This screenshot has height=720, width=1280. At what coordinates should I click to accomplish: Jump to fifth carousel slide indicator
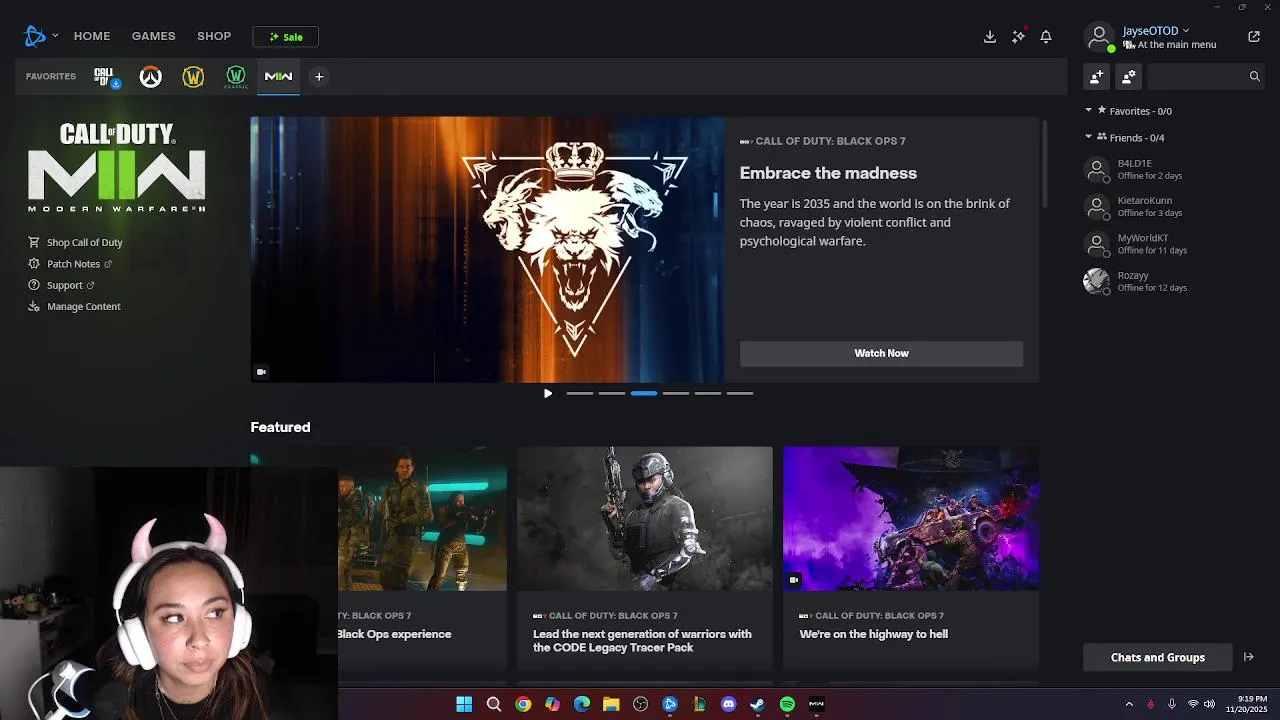pyautogui.click(x=708, y=393)
